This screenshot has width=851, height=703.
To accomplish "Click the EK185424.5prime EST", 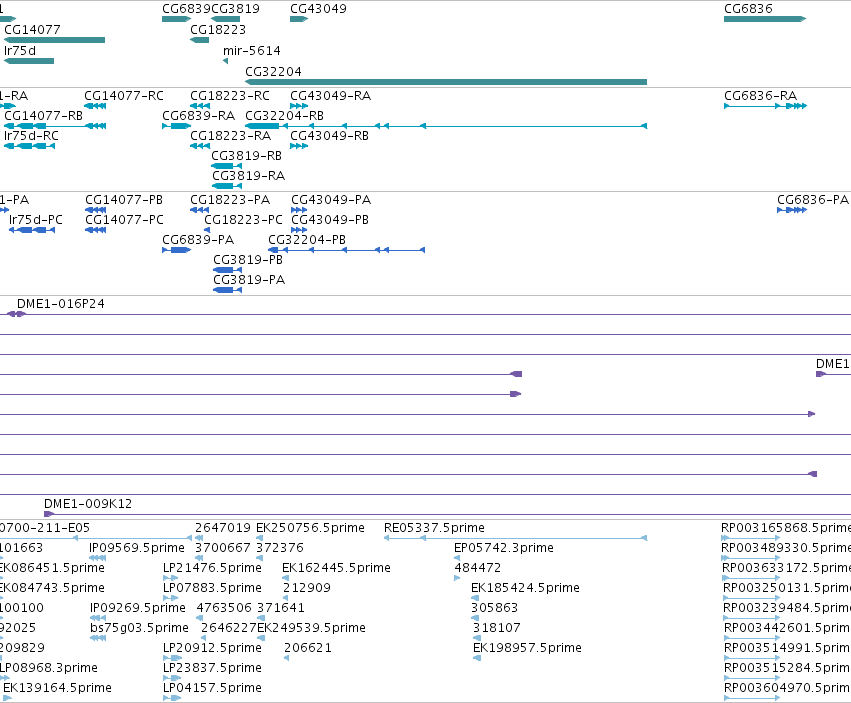I will coord(475,598).
